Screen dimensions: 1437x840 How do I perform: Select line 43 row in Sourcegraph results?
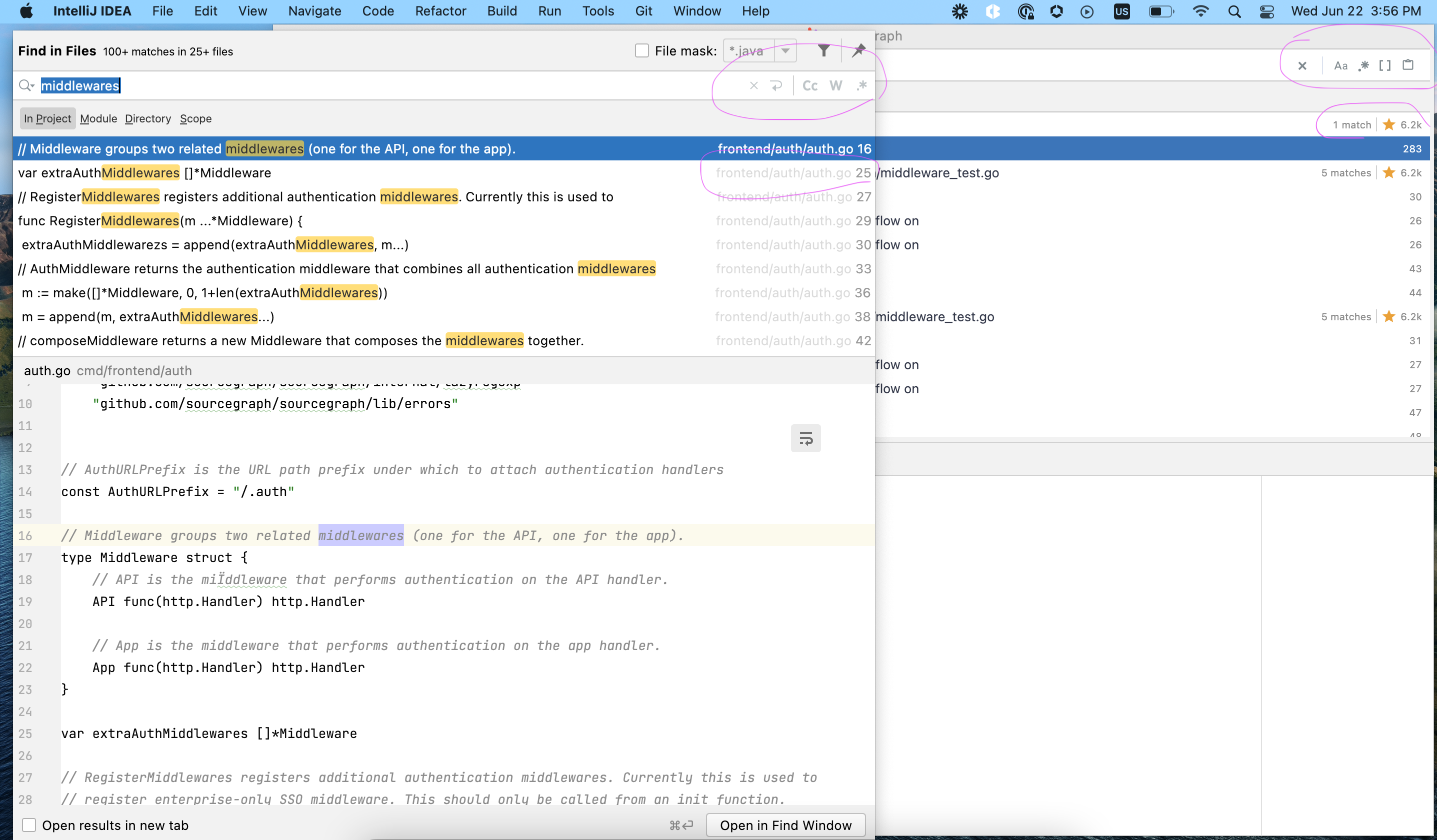click(1152, 268)
